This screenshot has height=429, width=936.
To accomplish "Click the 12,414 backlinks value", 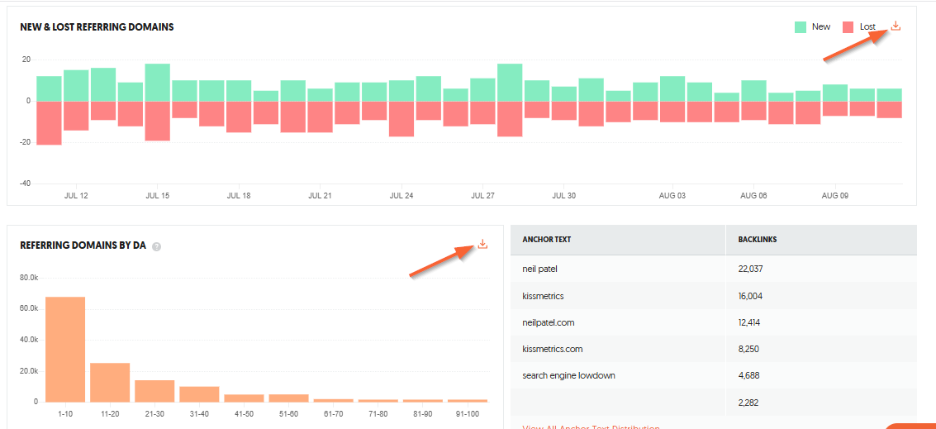I will [750, 322].
